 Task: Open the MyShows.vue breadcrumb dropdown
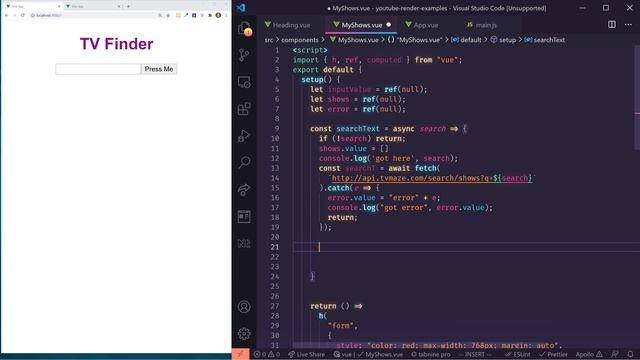(x=354, y=40)
